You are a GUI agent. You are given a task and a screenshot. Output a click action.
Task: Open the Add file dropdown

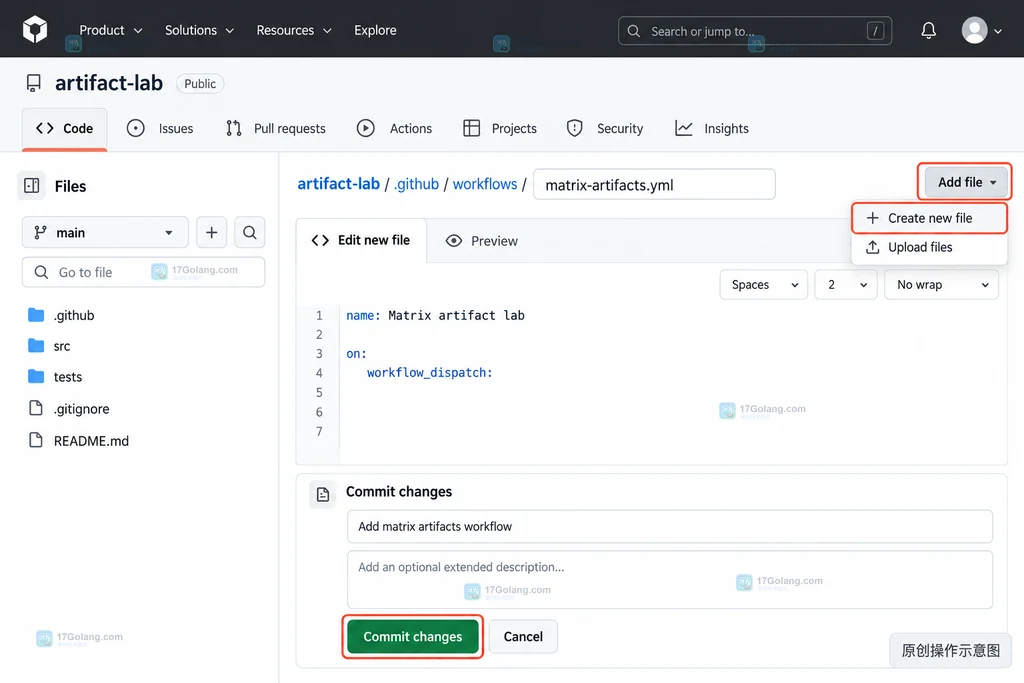click(x=966, y=182)
